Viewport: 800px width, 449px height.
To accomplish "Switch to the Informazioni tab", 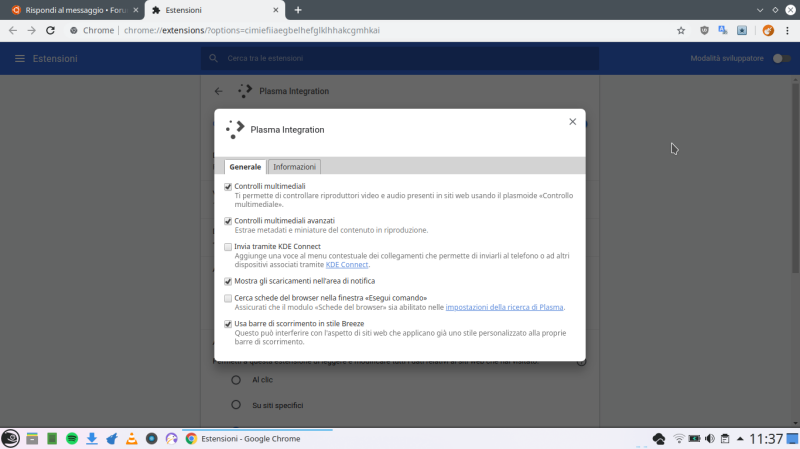I will [x=294, y=167].
